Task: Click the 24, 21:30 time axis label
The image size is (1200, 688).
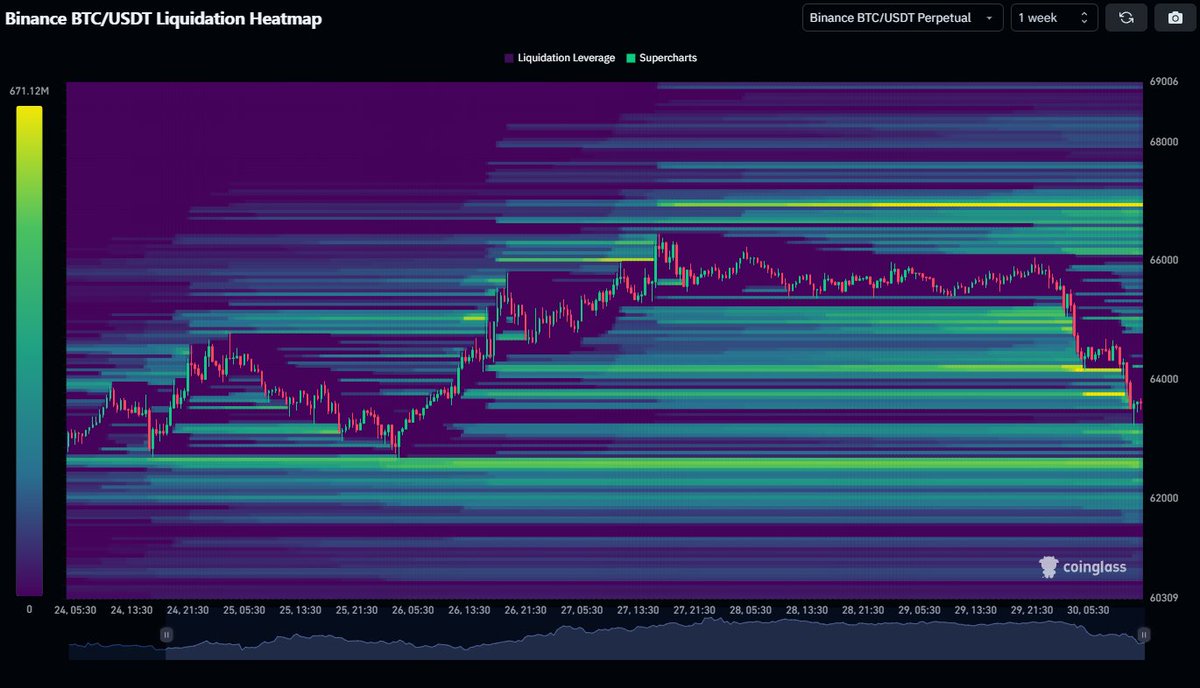Action: (187, 609)
